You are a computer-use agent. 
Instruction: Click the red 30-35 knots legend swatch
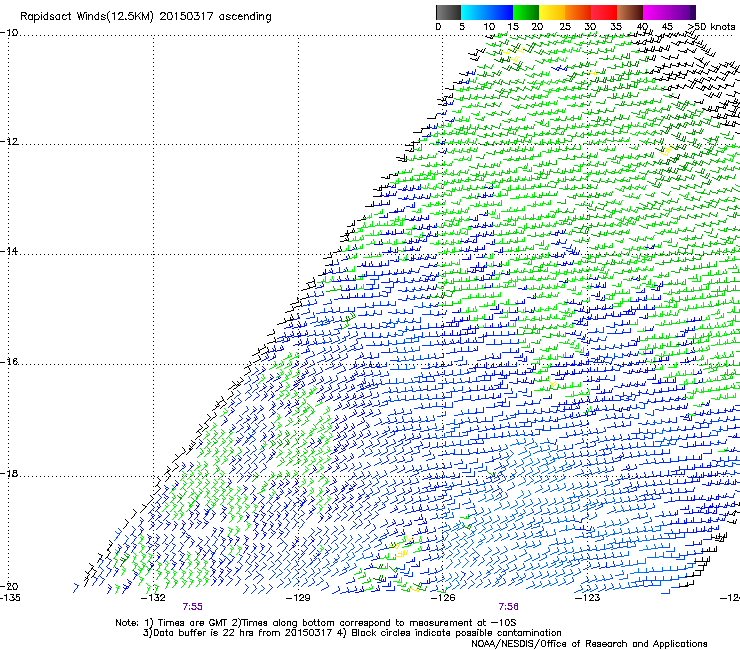pyautogui.click(x=604, y=12)
